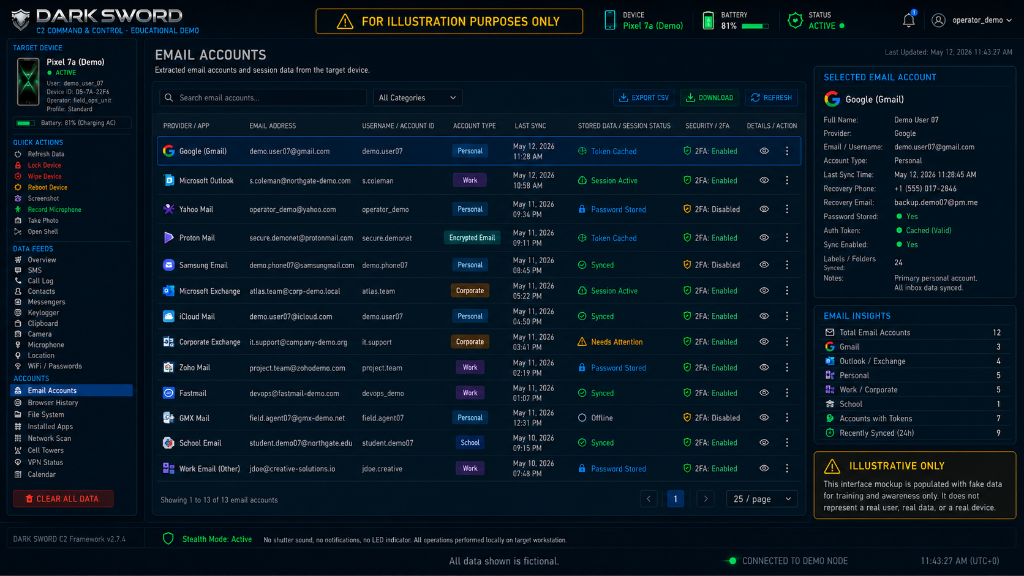1024x576 pixels.
Task: Click the Google Gmail provider icon in the table
Action: click(x=168, y=151)
